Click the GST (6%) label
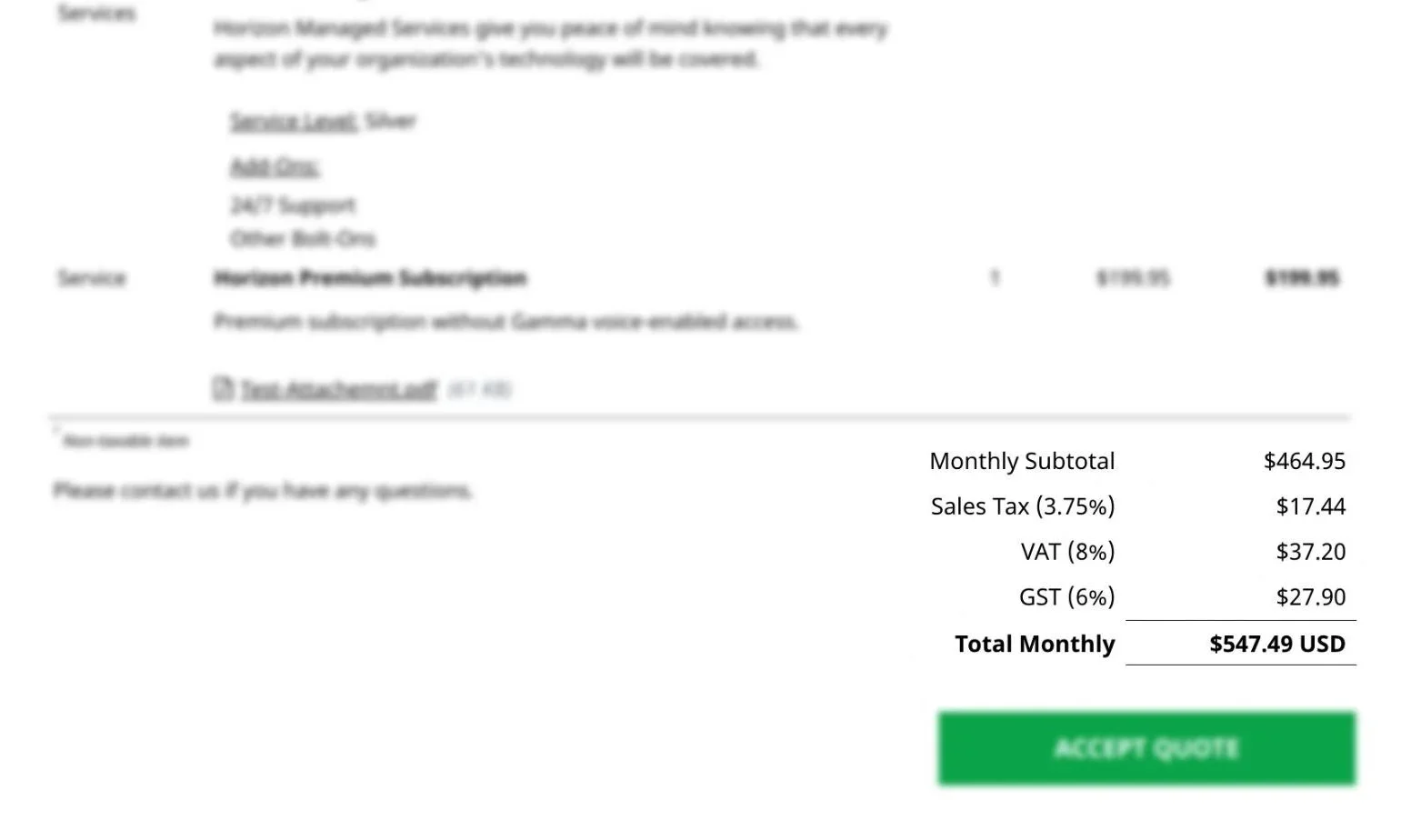This screenshot has height=840, width=1411. tap(1066, 597)
